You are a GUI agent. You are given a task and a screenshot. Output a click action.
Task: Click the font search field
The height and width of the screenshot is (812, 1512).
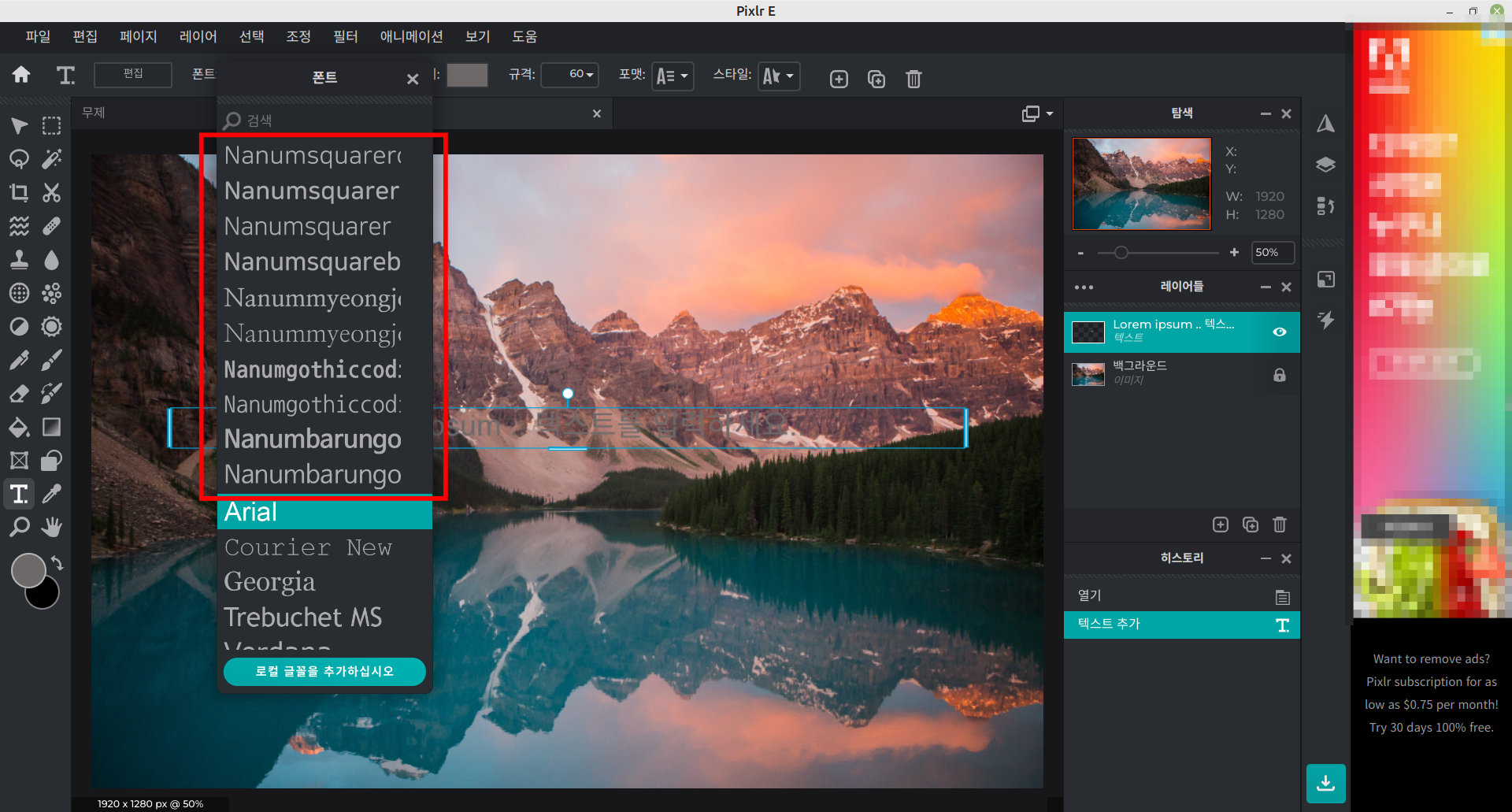click(x=324, y=121)
